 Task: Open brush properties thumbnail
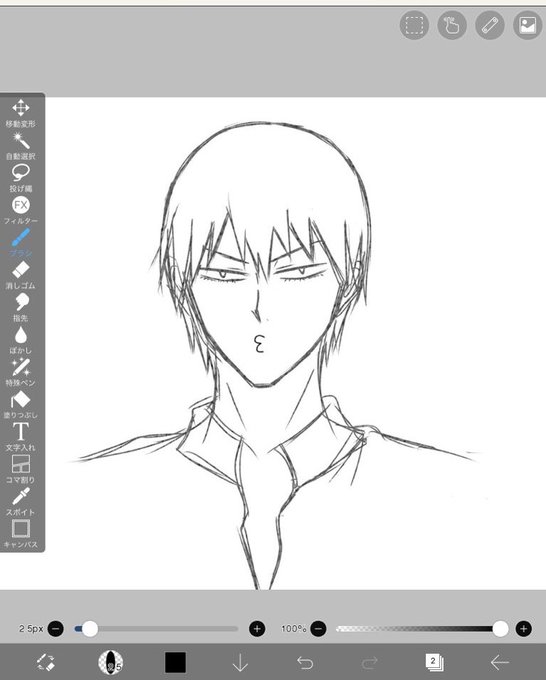point(110,662)
